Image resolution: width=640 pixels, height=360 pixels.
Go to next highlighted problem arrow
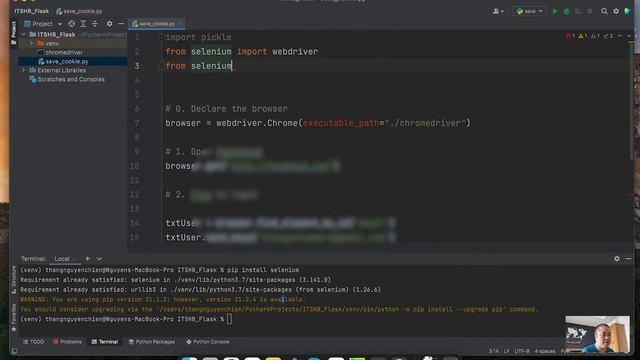coord(629,36)
